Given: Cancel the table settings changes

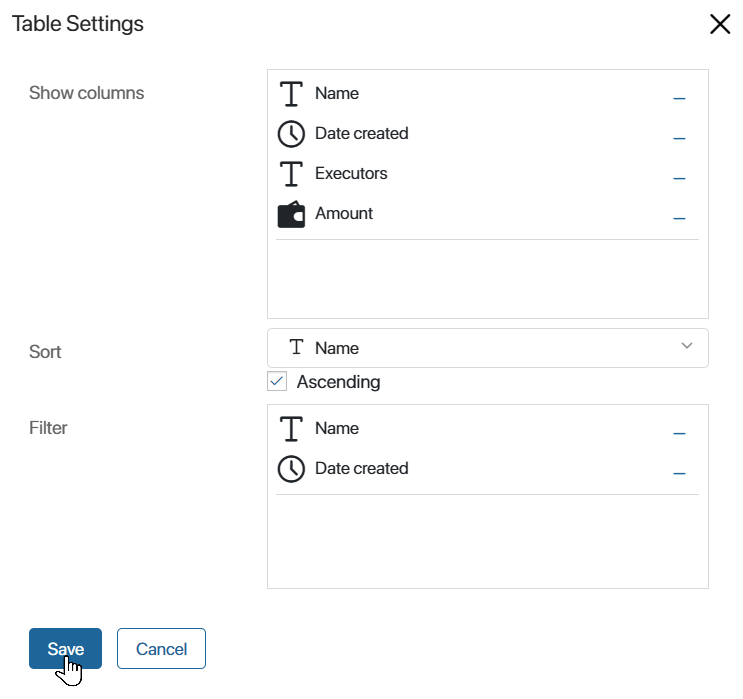Looking at the screenshot, I should point(161,649).
